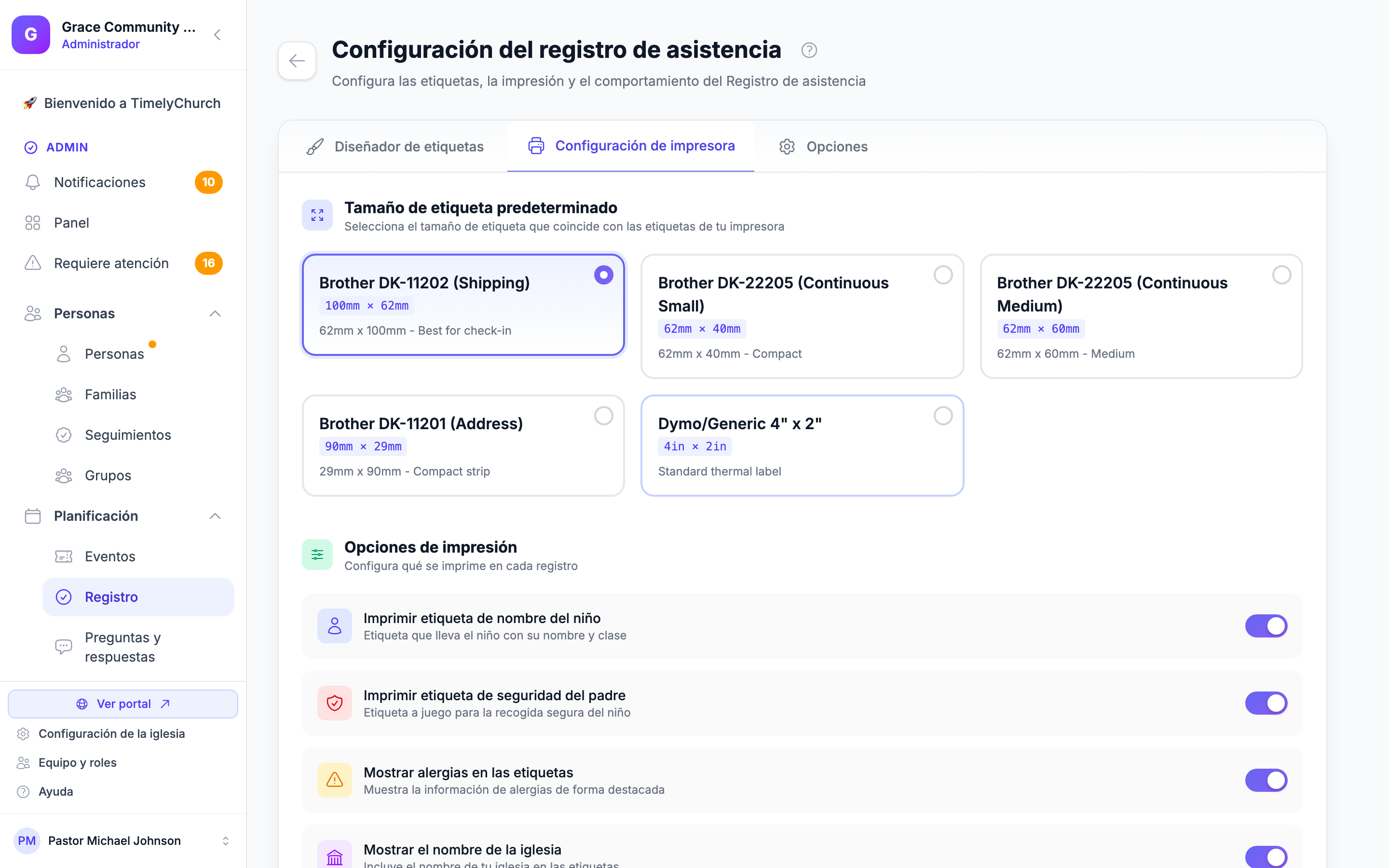Click the red shield security label icon
The width and height of the screenshot is (1389, 868).
[x=335, y=703]
